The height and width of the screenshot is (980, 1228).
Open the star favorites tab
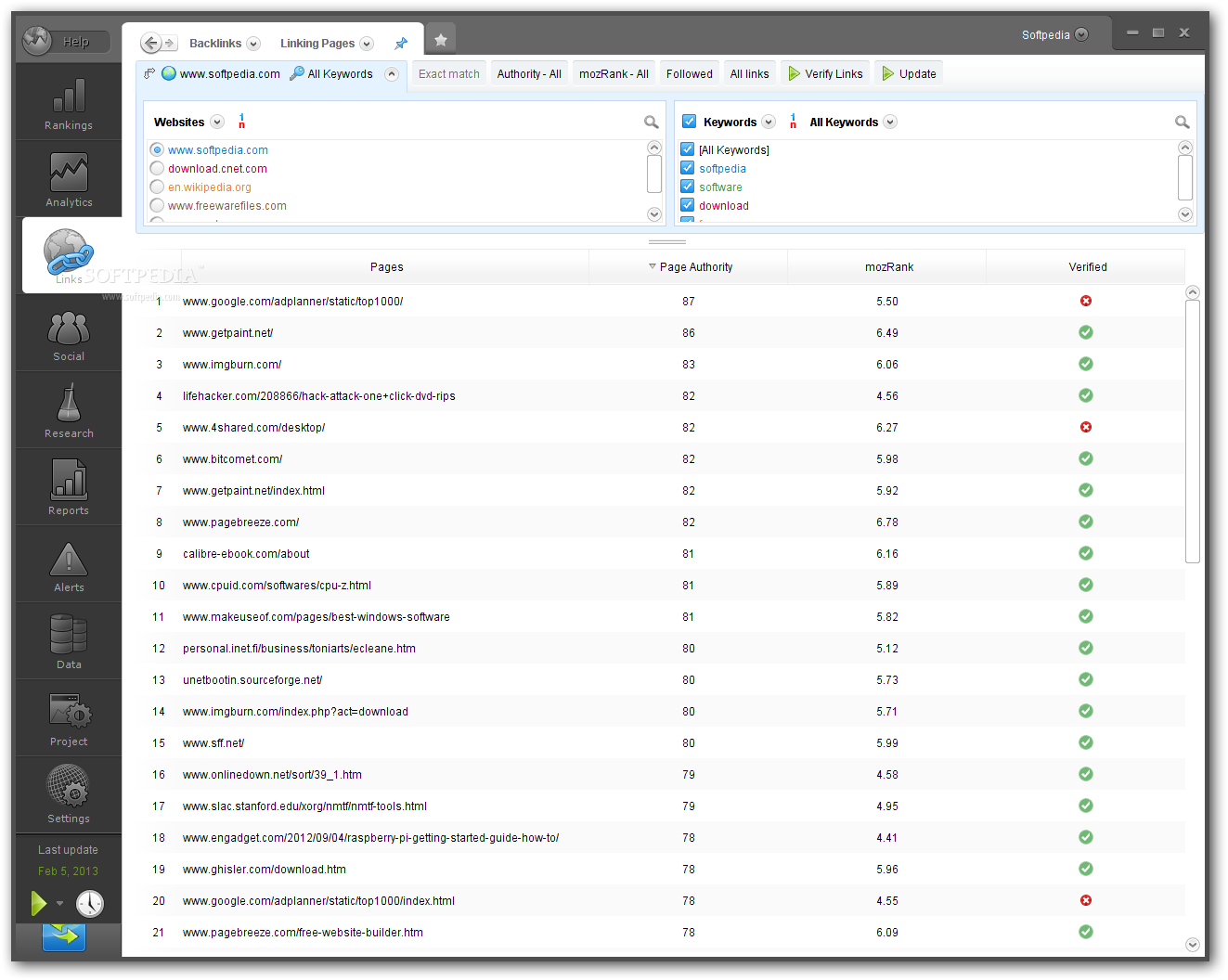[441, 39]
